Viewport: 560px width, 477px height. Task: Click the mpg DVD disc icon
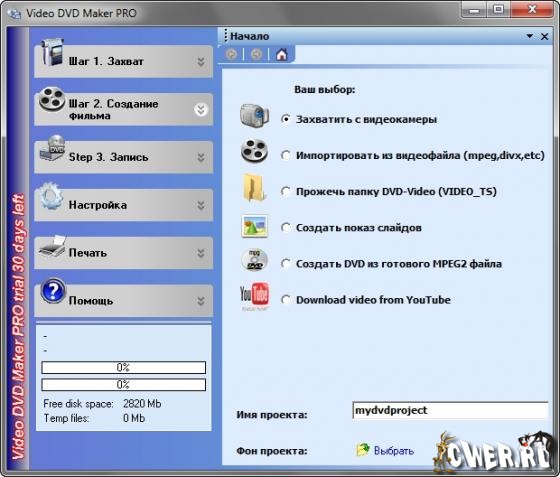click(x=254, y=260)
